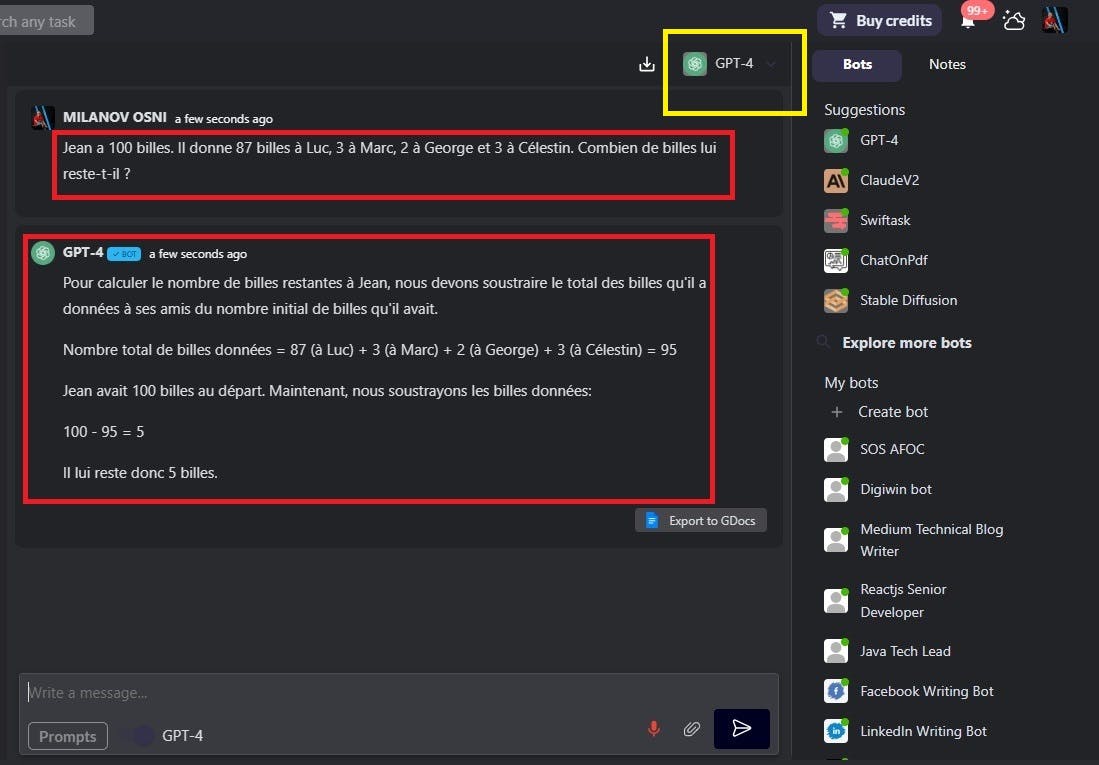Viewport: 1099px width, 765px height.
Task: Click the '100 - 95 = 5' line
Action: [x=104, y=432]
